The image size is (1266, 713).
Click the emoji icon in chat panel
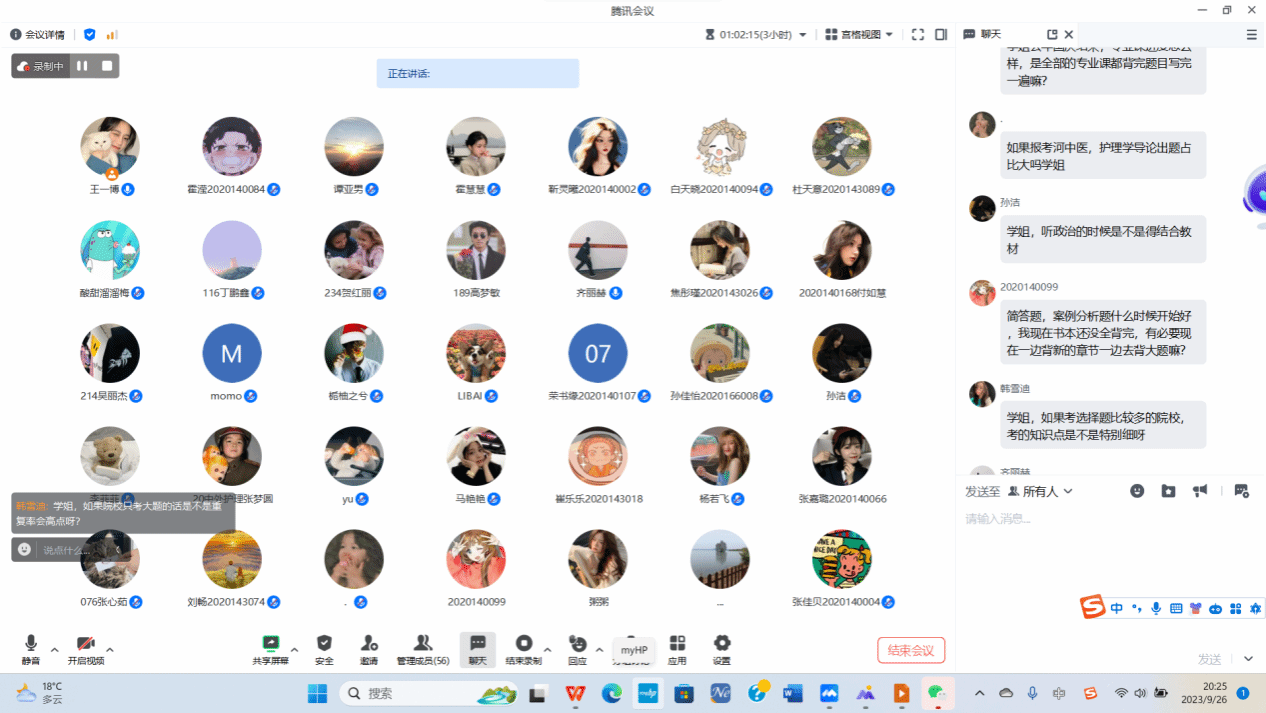[x=1137, y=491]
